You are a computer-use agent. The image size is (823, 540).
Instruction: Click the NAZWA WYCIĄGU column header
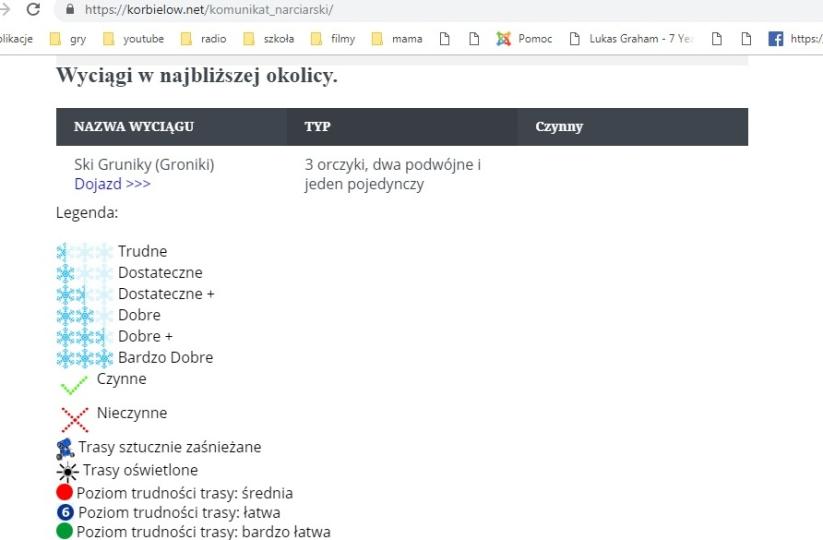point(133,127)
